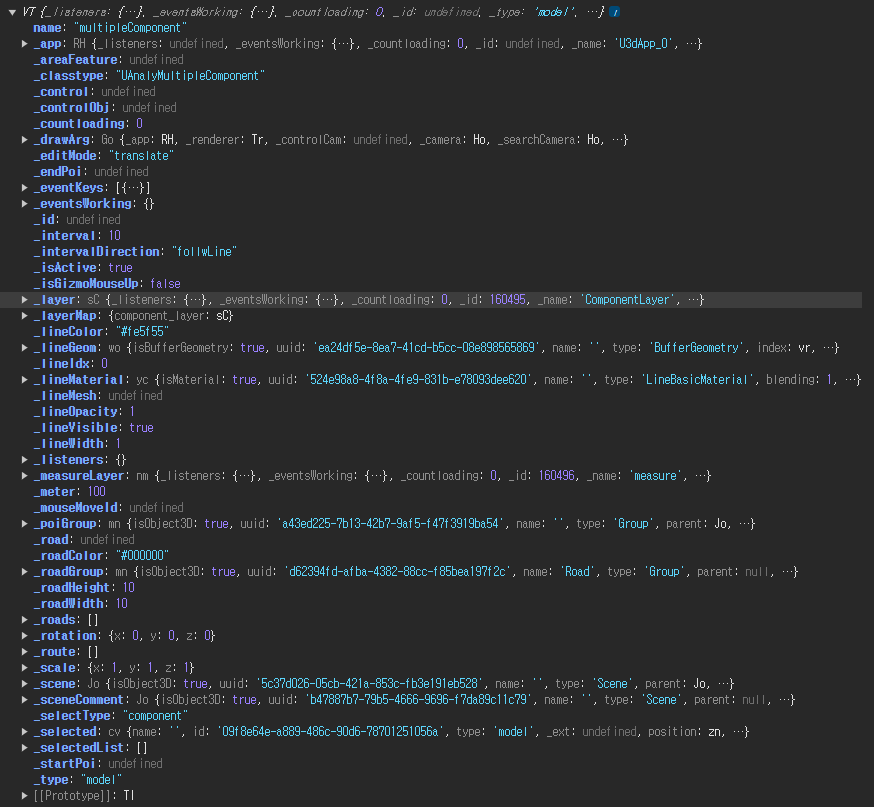Viewport: 874px width, 807px height.
Task: Click the _classtype "UAnalyMultipleComponent" value
Action: [x=190, y=75]
